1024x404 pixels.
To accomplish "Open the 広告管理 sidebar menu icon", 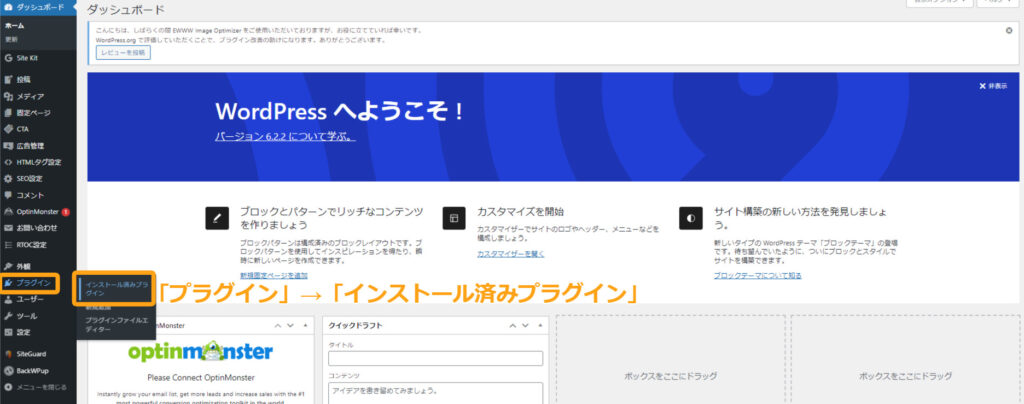I will tap(8, 146).
